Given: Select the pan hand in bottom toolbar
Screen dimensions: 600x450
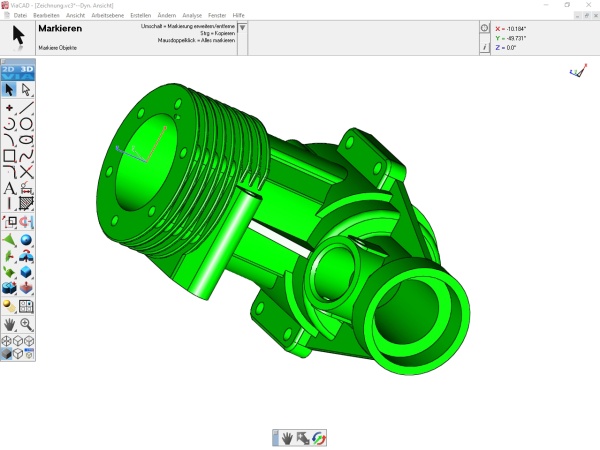Looking at the screenshot, I should tap(287, 438).
